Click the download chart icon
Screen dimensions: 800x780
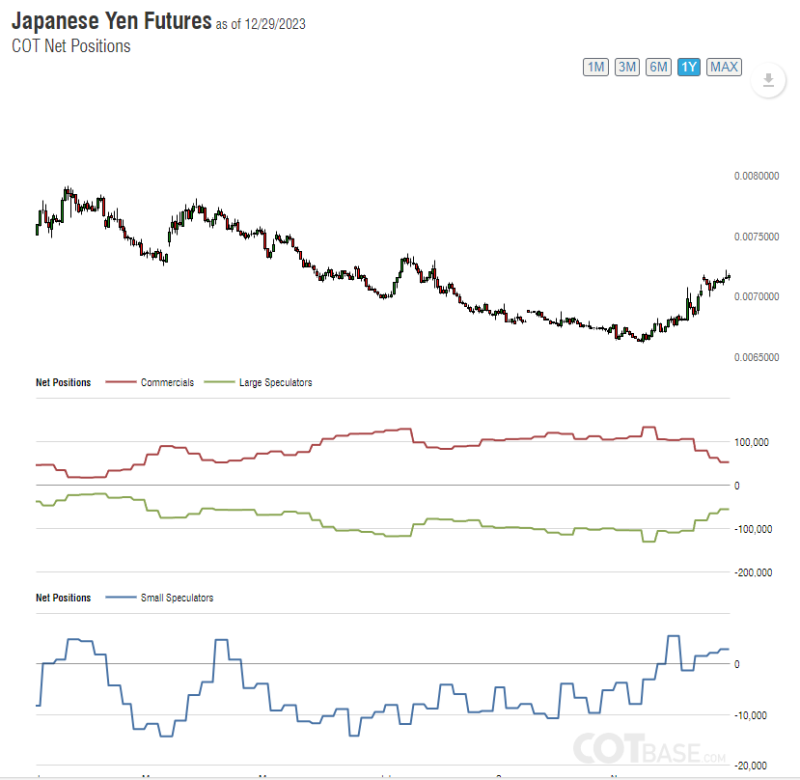click(768, 81)
